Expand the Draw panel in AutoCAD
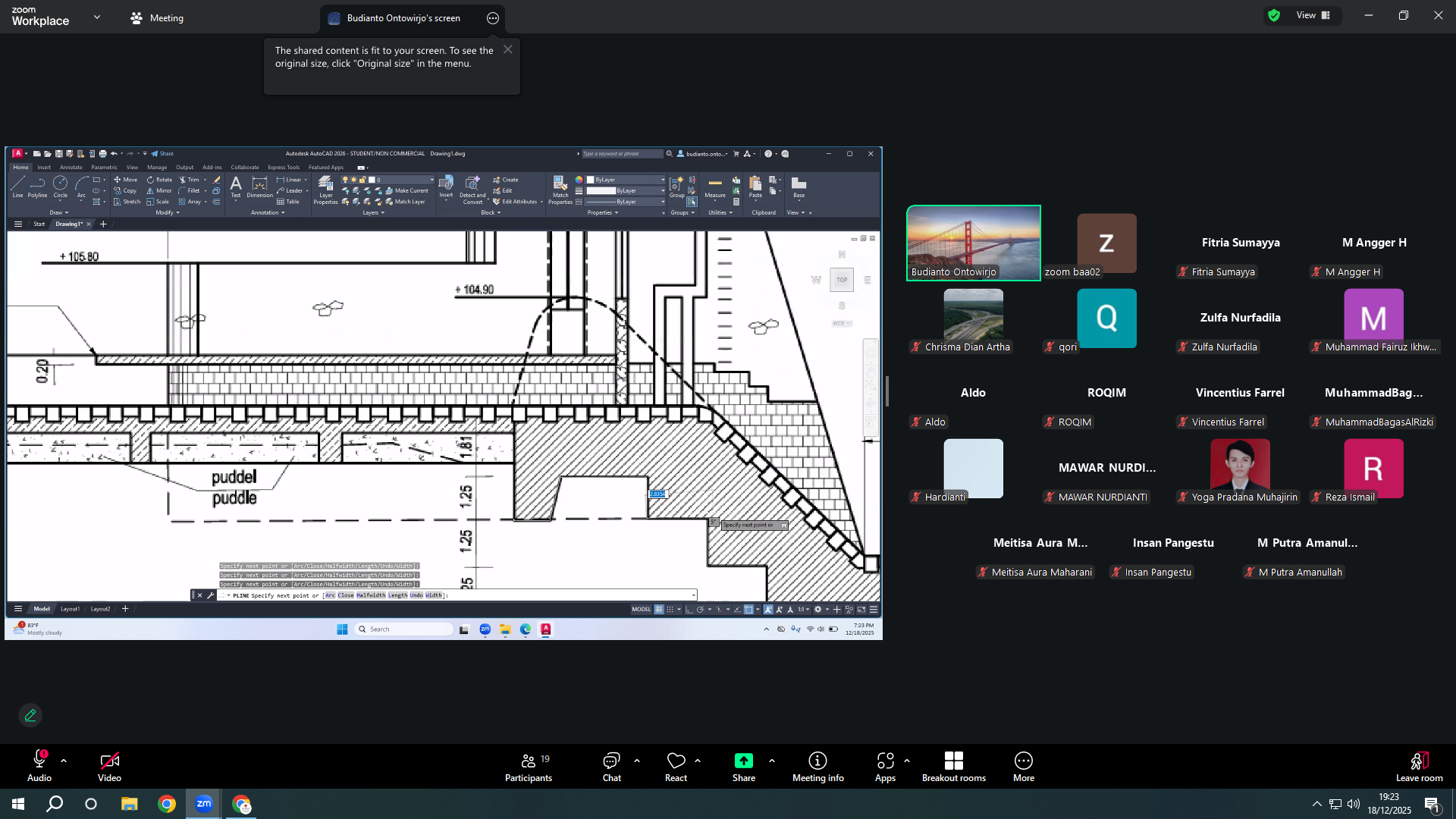The width and height of the screenshot is (1456, 819). (x=59, y=213)
